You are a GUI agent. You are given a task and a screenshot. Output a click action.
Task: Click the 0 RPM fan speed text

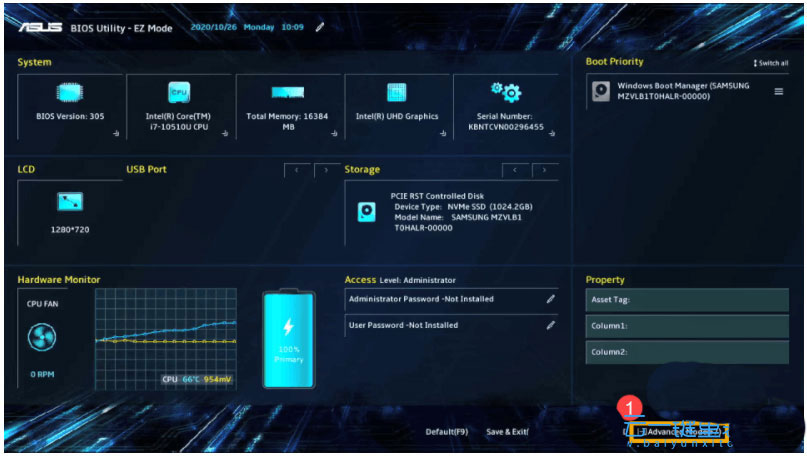click(x=42, y=374)
